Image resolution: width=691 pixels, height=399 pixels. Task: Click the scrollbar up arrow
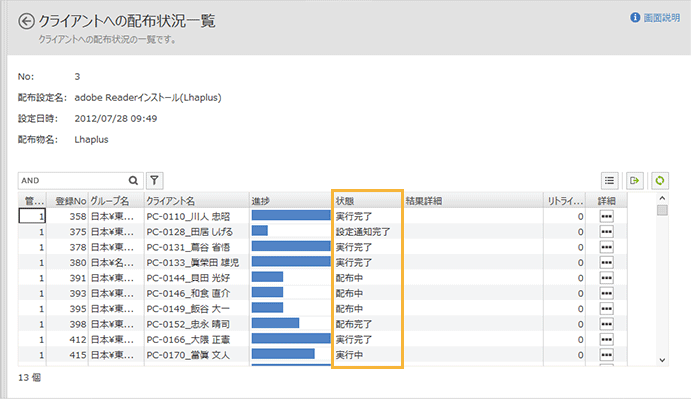pos(662,198)
